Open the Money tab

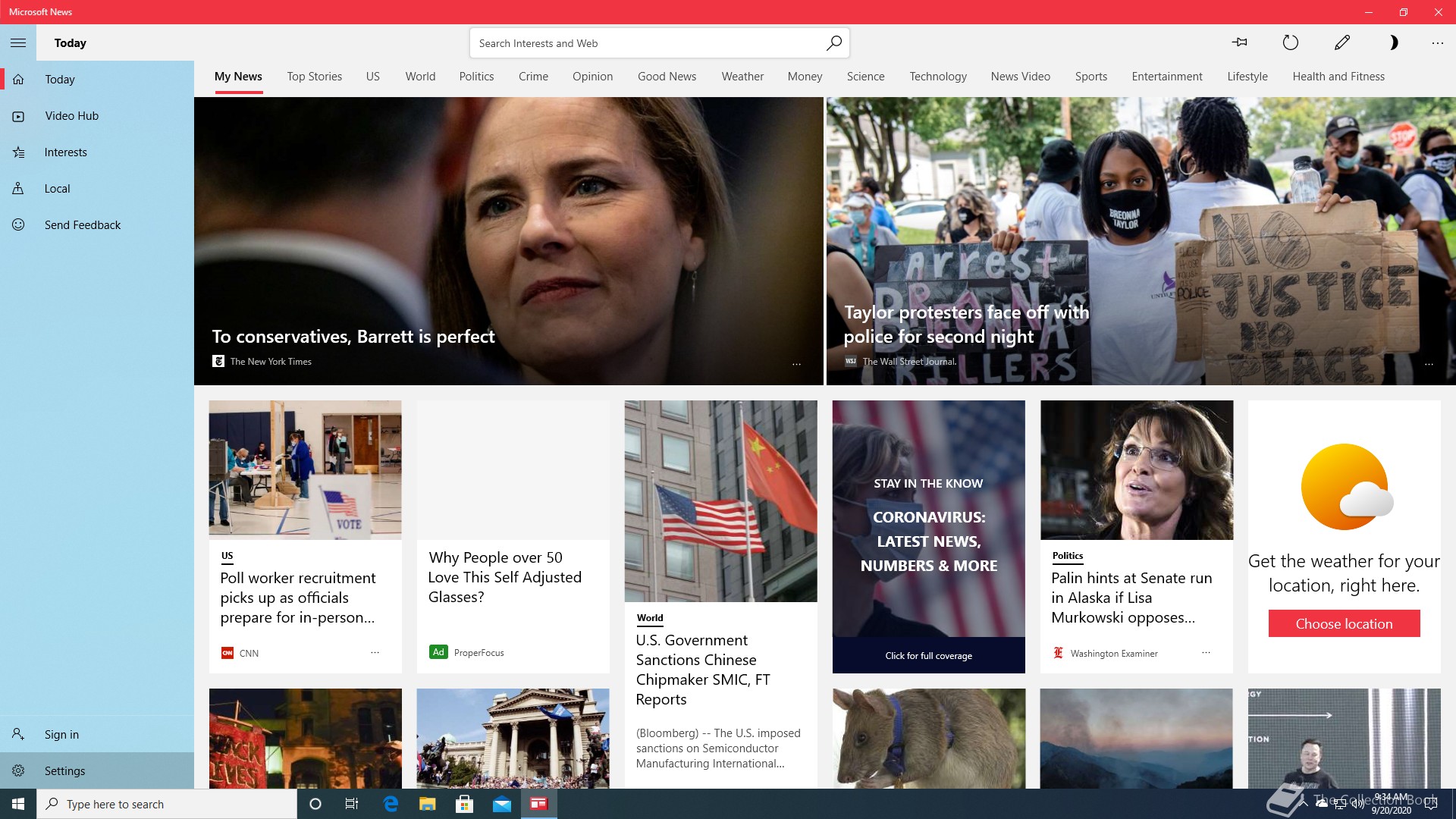coord(805,77)
